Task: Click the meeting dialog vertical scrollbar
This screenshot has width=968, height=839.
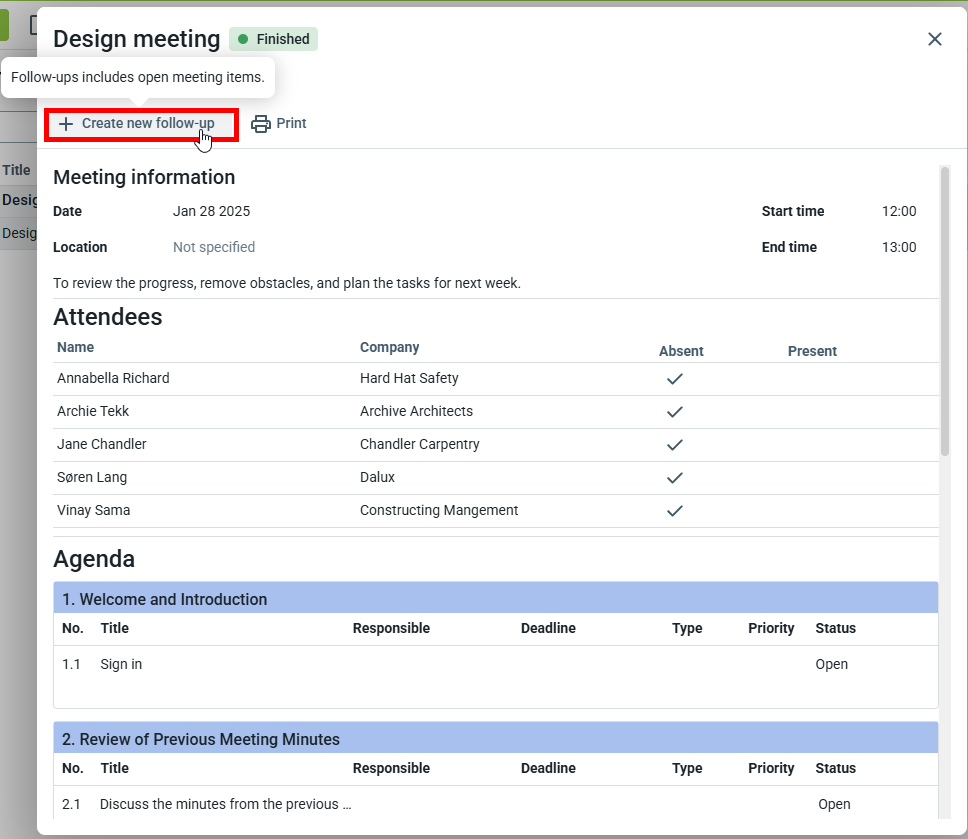Action: [x=945, y=310]
